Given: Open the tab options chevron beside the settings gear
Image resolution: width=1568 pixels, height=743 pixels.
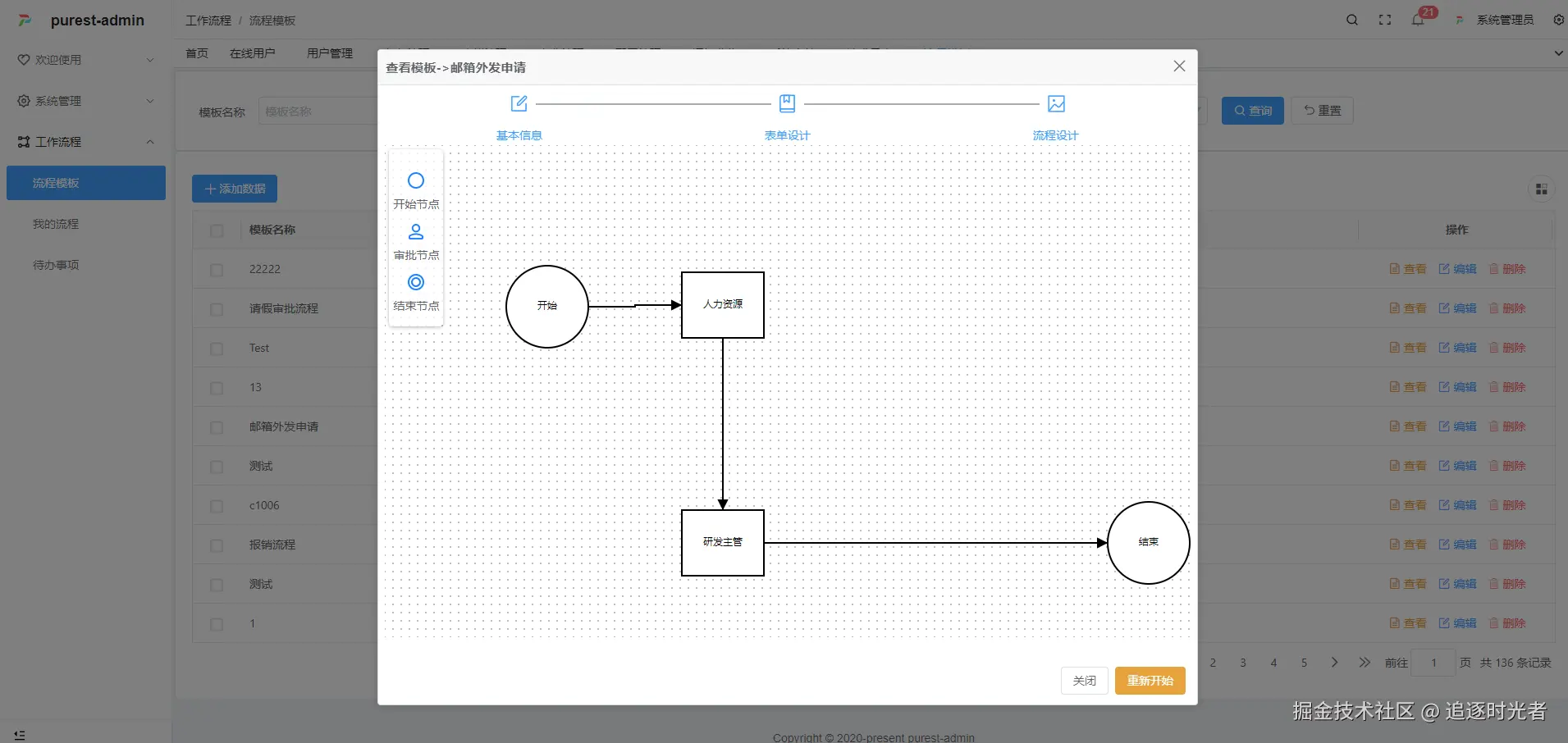Looking at the screenshot, I should [1558, 53].
